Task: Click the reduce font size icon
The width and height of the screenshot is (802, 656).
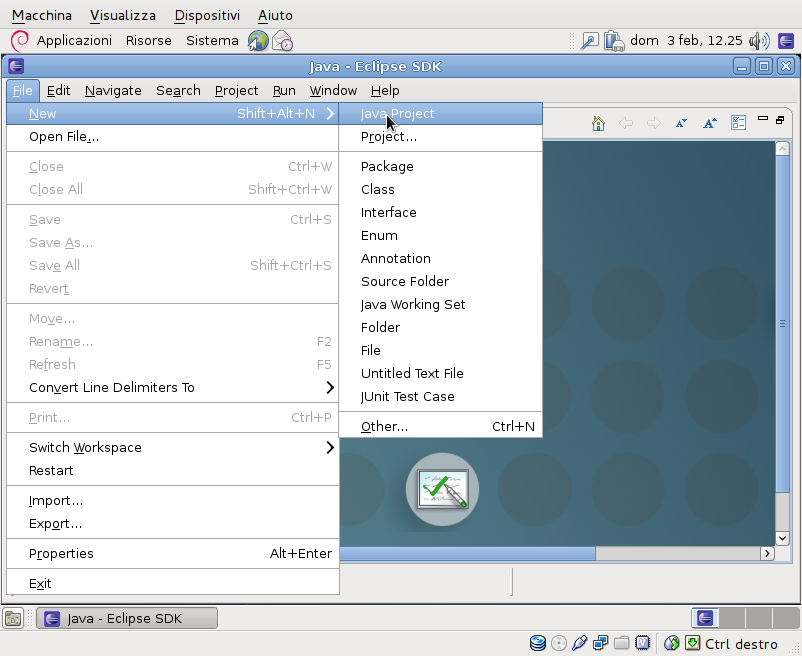Action: pyautogui.click(x=681, y=123)
